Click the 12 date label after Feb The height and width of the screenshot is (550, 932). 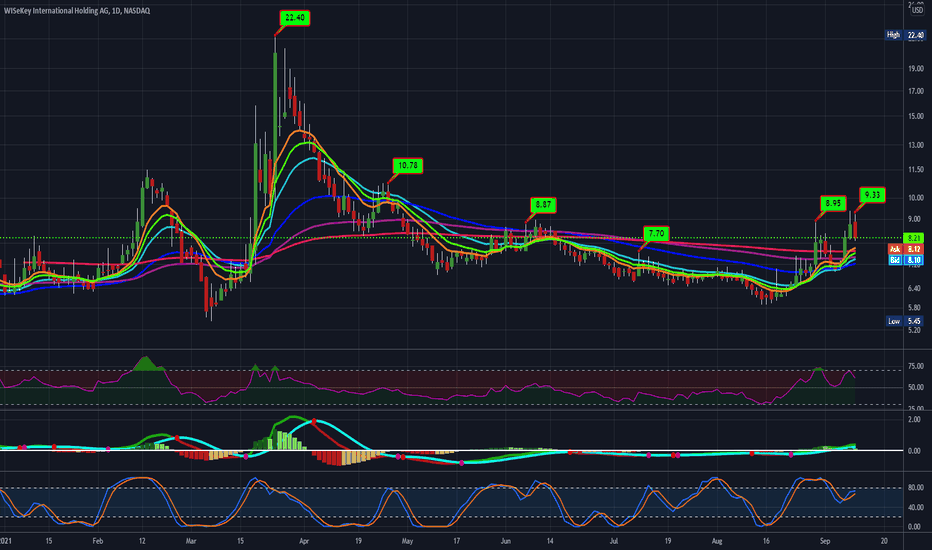[x=142, y=541]
